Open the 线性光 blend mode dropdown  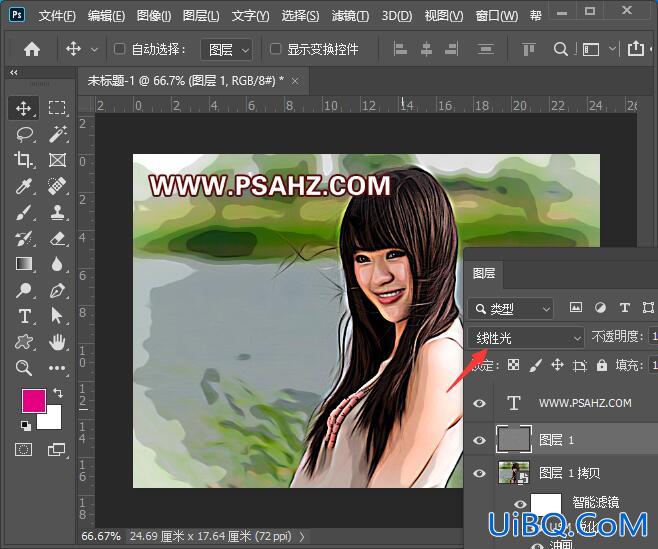(x=526, y=337)
